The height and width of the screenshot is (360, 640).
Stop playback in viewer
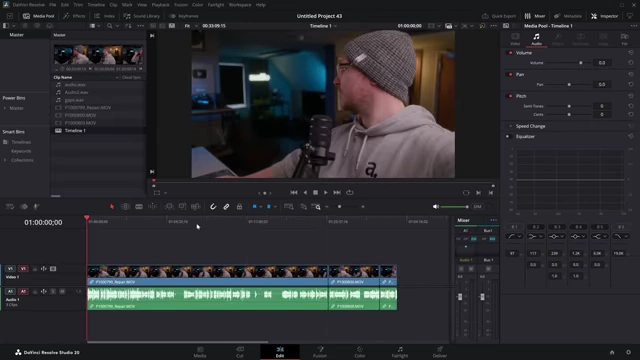[x=315, y=192]
